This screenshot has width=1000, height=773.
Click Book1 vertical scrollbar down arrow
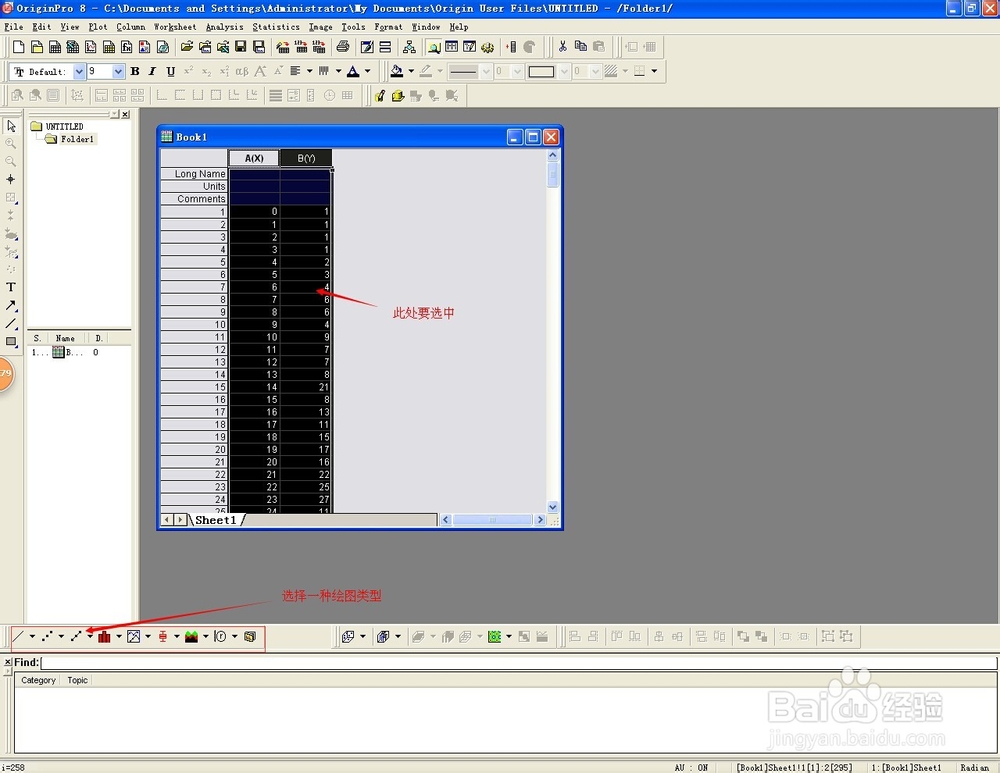[x=553, y=507]
